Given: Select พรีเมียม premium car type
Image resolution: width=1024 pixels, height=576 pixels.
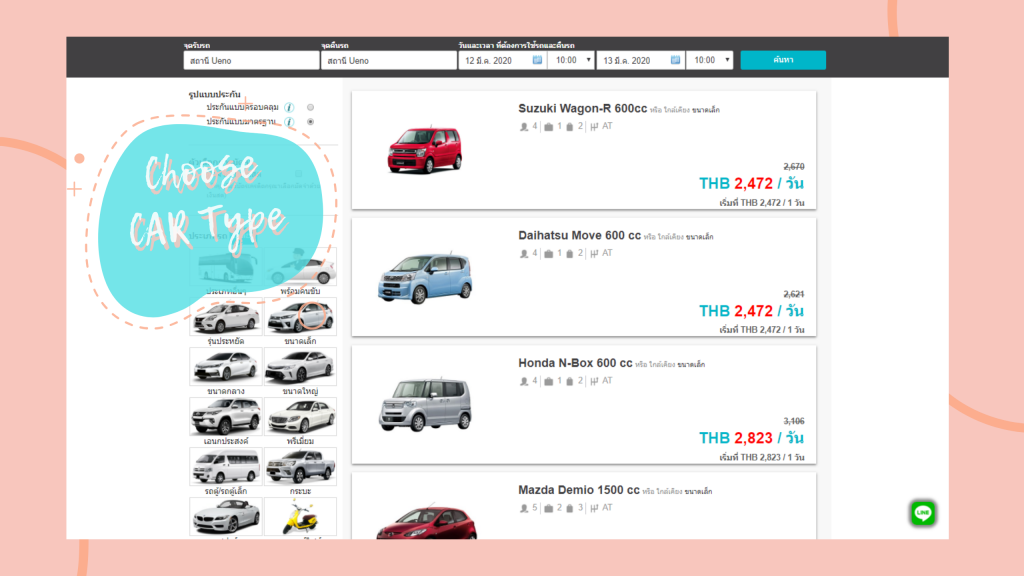Looking at the screenshot, I should pos(300,417).
